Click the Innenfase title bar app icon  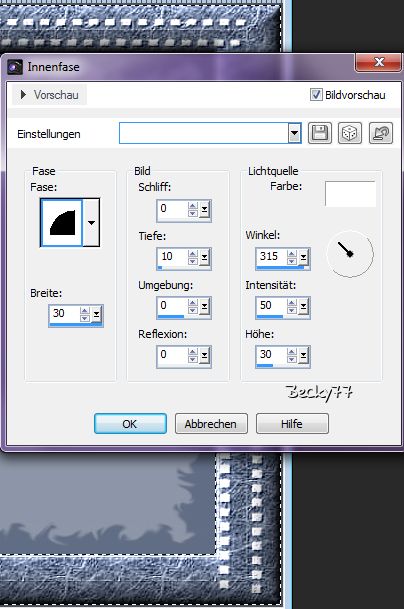coord(15,67)
